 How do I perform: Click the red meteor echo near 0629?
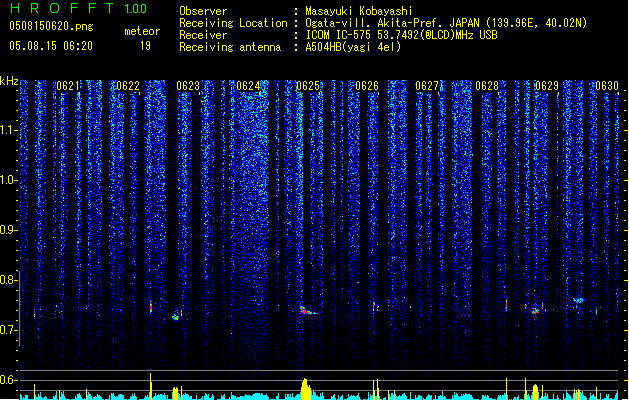pos(535,311)
